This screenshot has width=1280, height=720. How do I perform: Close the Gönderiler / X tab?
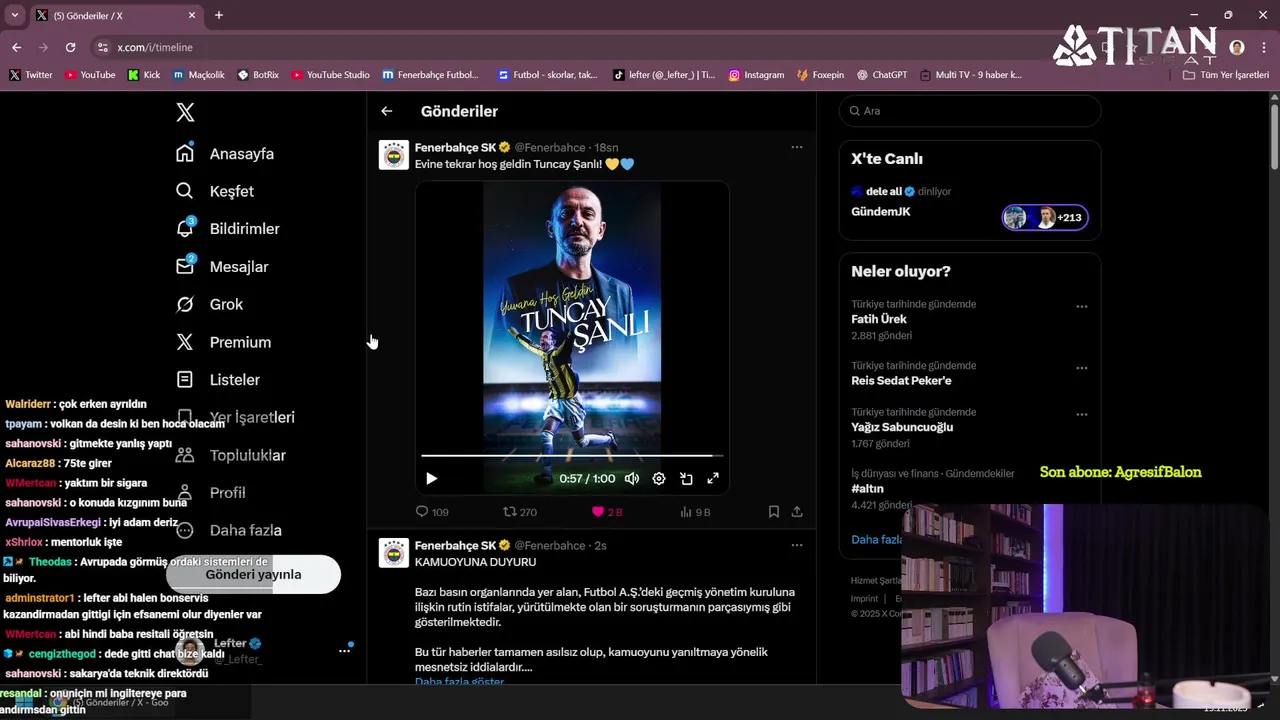[192, 15]
